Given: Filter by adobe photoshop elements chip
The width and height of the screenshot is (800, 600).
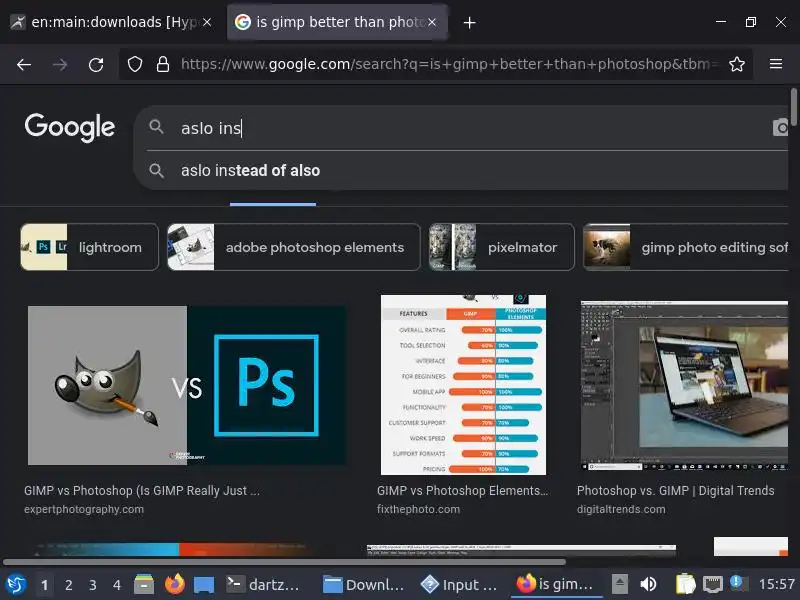Looking at the screenshot, I should (x=294, y=247).
